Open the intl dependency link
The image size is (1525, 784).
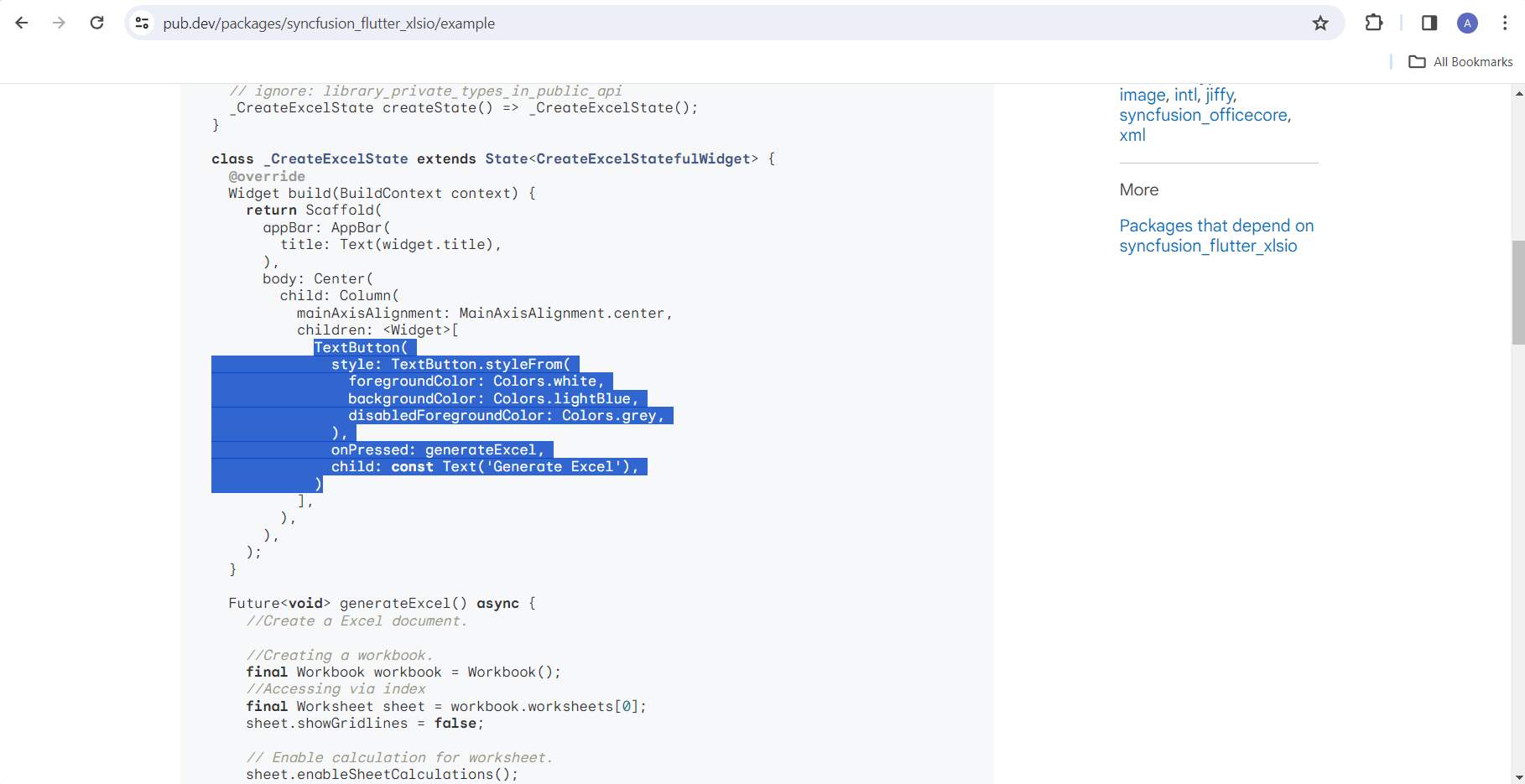(x=1186, y=95)
